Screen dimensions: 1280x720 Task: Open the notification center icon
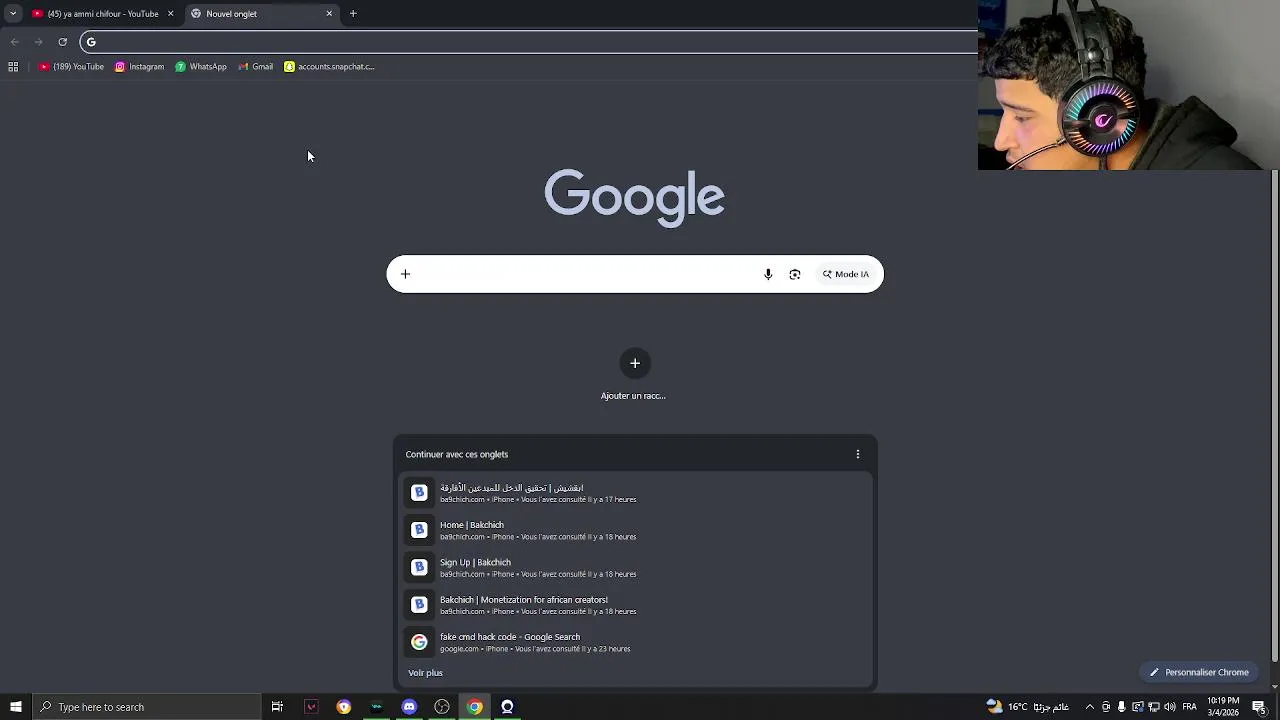coord(1259,707)
